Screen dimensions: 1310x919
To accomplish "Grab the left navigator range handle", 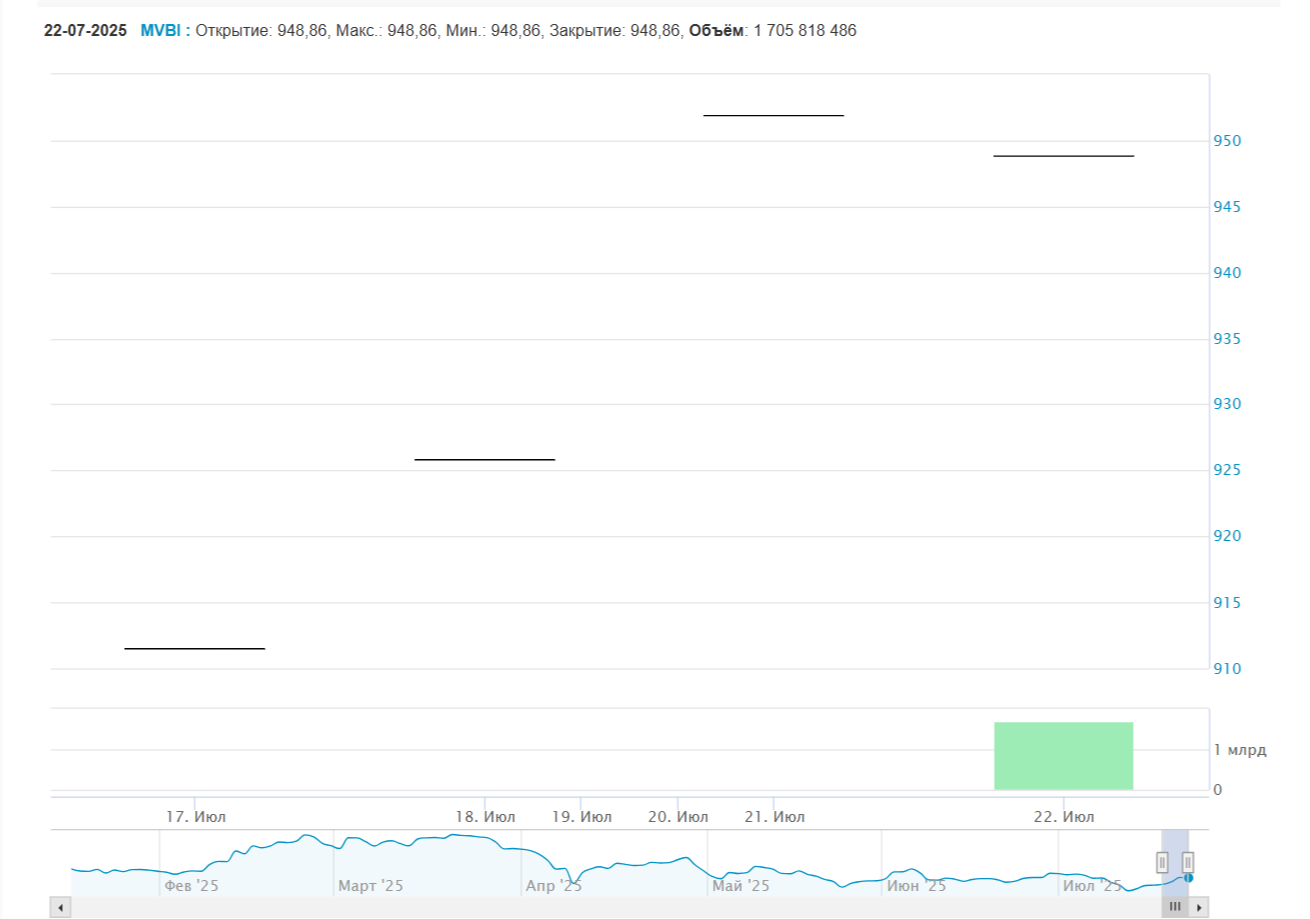I will [1162, 862].
